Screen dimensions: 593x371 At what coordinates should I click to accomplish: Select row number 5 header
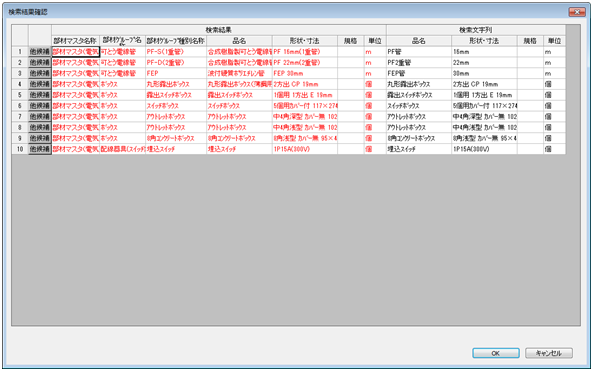pyautogui.click(x=20, y=95)
